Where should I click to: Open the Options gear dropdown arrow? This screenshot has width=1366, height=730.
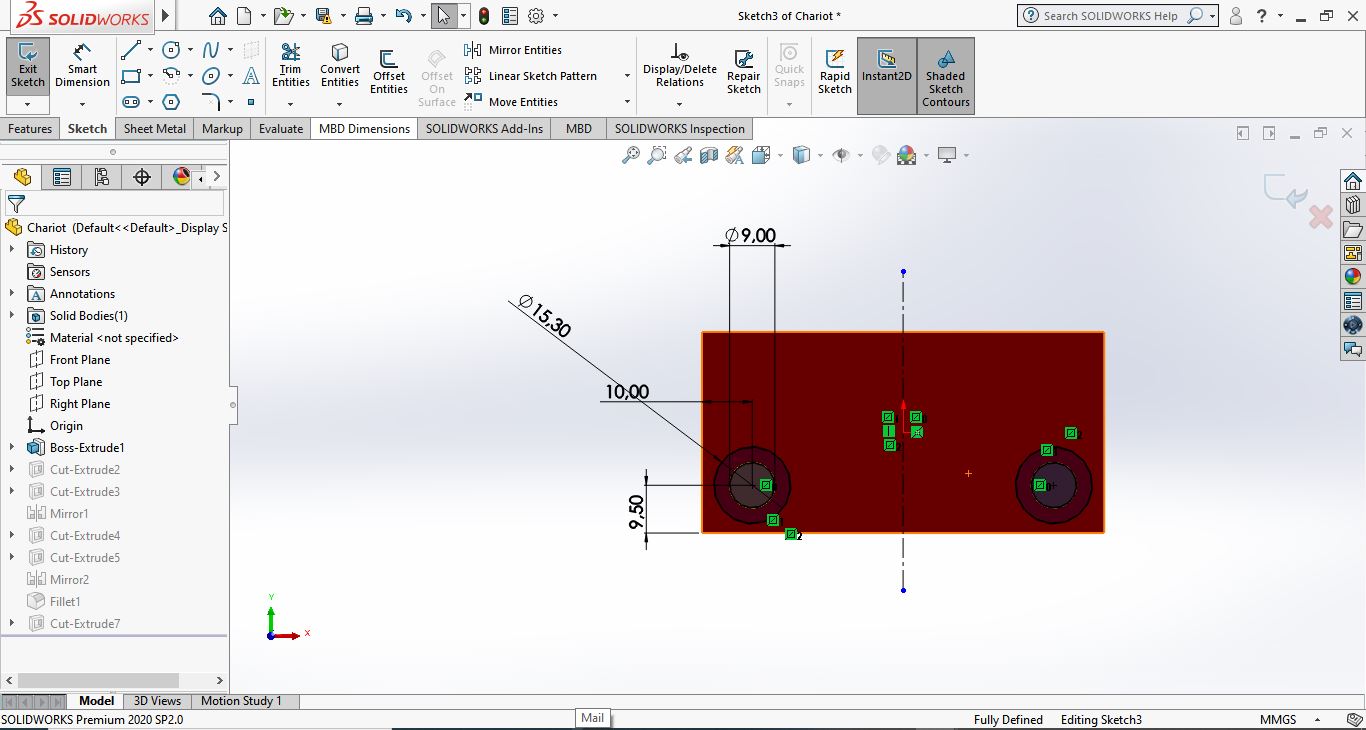[555, 16]
